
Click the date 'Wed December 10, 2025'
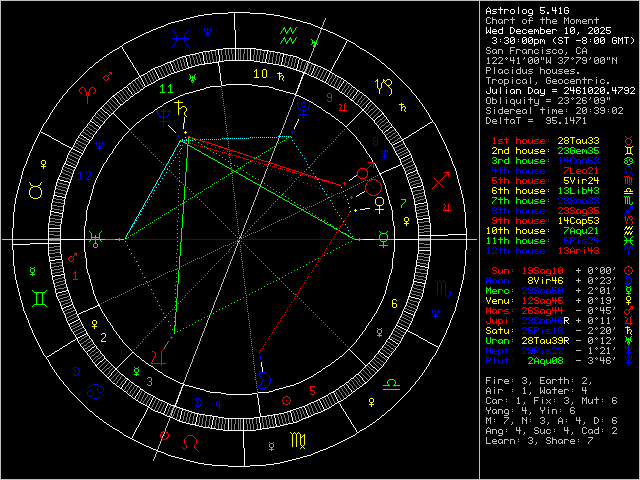[548, 31]
